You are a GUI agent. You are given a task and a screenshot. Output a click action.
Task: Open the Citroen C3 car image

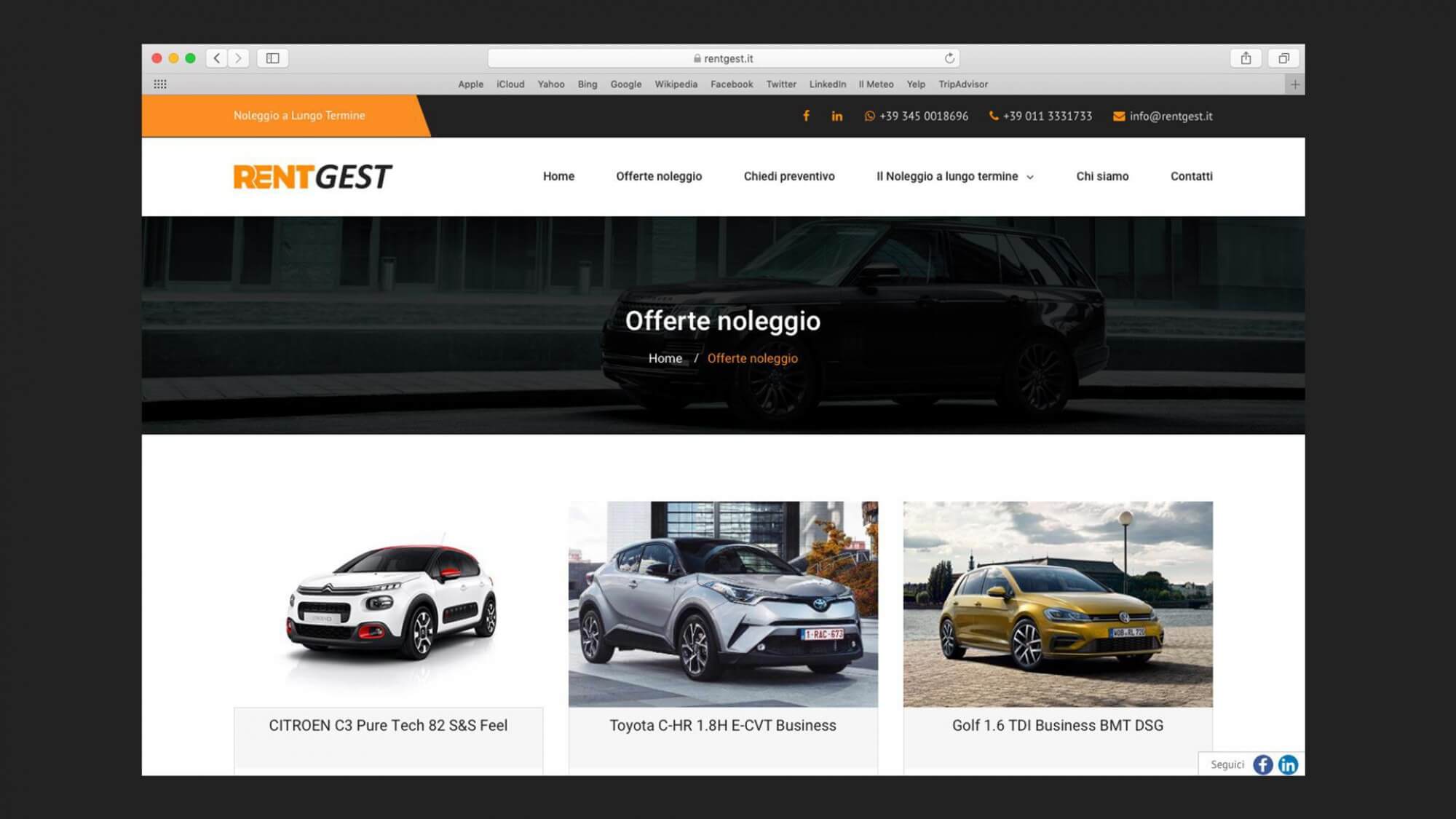tap(388, 604)
